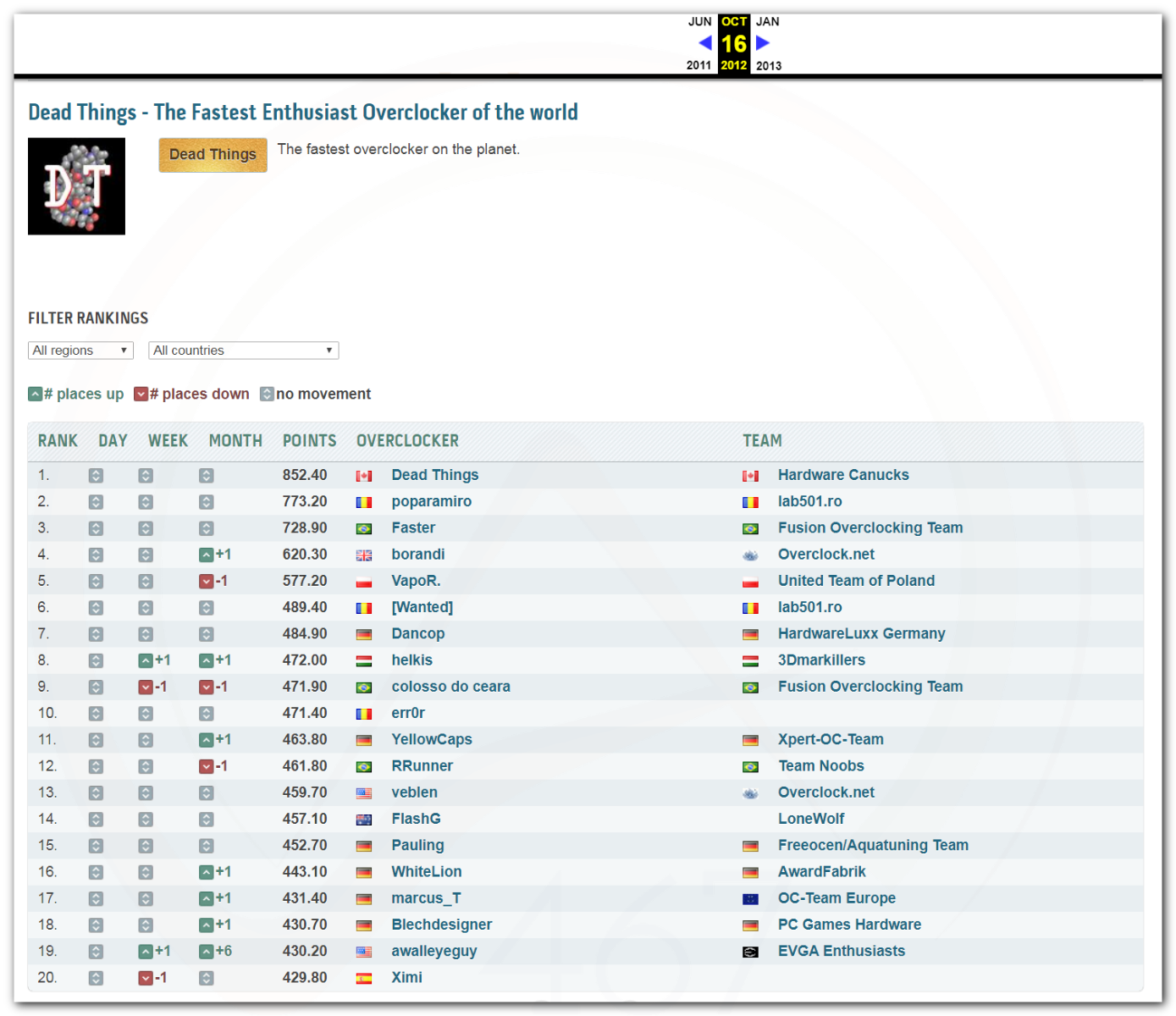
Task: Open the 3Dmarkillers team link
Action: pyautogui.click(x=821, y=660)
